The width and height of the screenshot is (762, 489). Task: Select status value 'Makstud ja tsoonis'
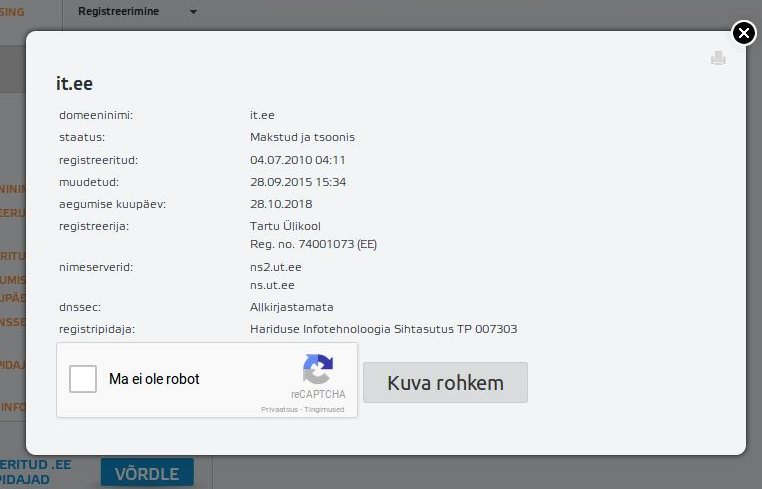point(302,138)
